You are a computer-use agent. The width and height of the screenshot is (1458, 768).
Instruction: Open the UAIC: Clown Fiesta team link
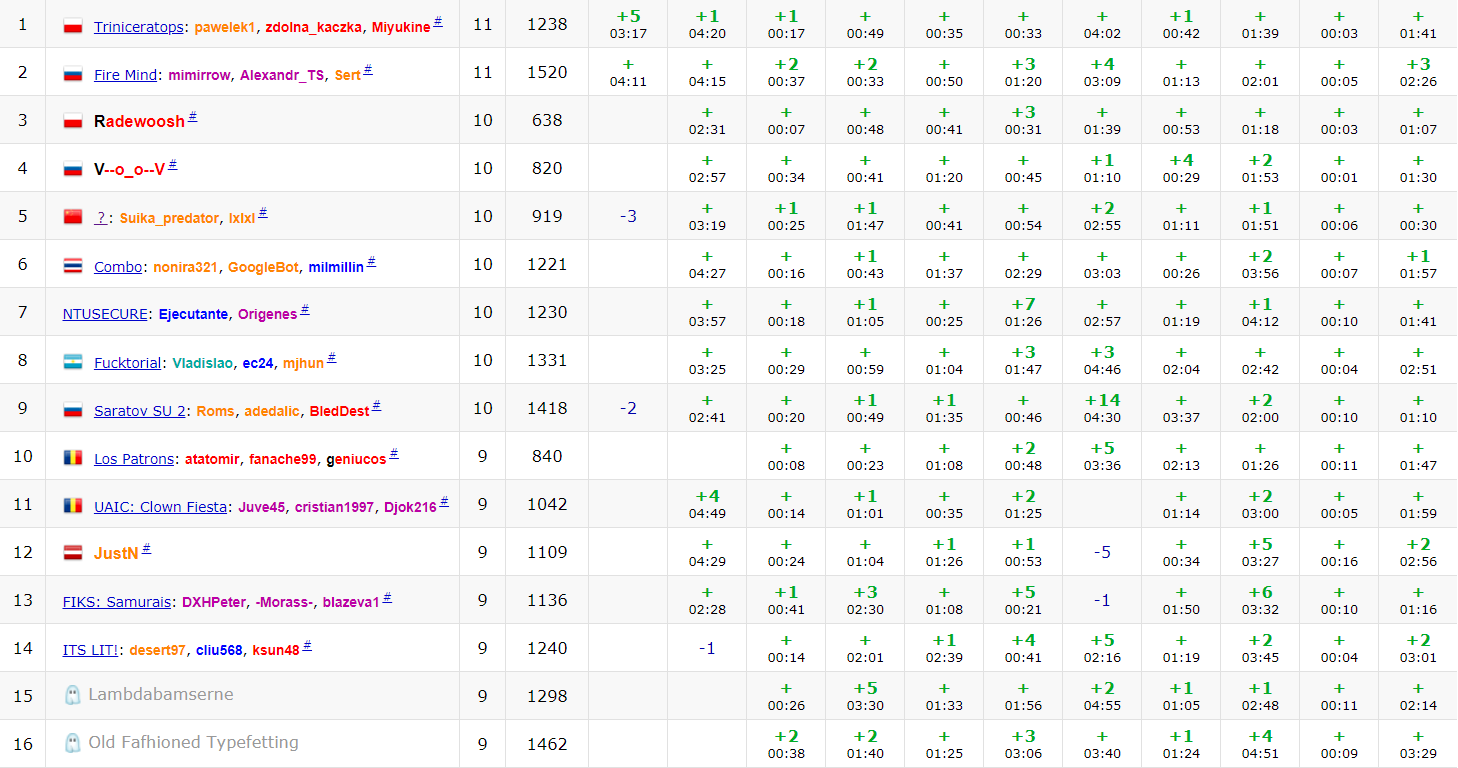[160, 507]
